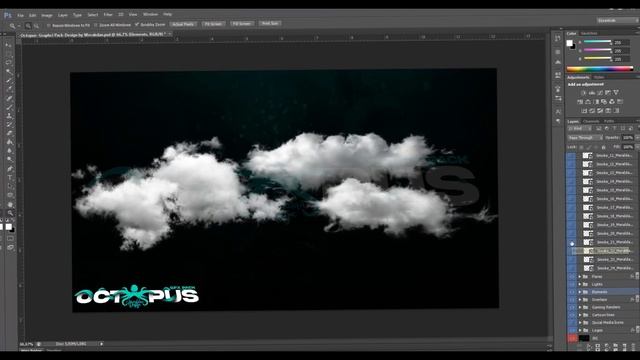Select the Hand tool
This screenshot has height=360, width=640.
click(10, 204)
